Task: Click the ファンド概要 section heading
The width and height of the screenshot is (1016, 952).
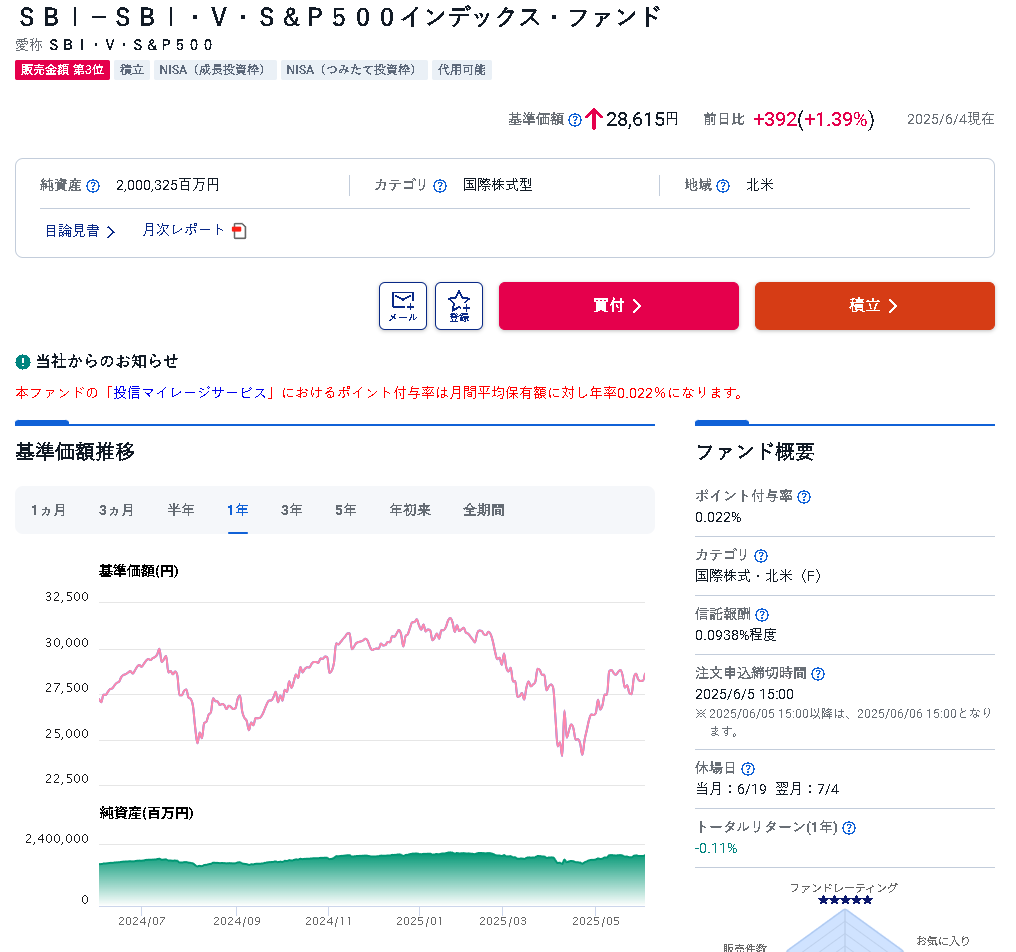Action: pyautogui.click(x=755, y=452)
